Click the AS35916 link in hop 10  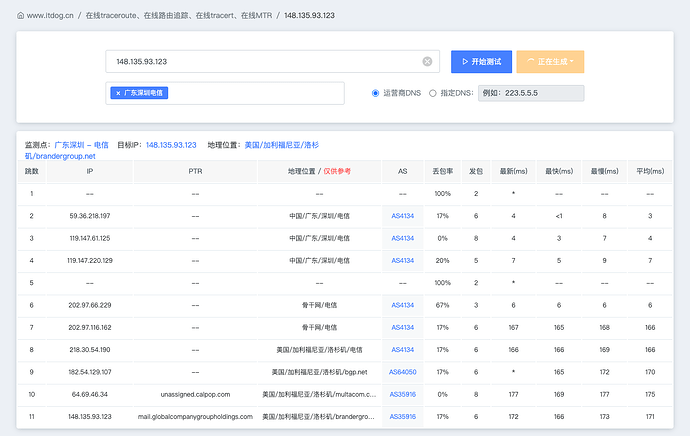[403, 394]
